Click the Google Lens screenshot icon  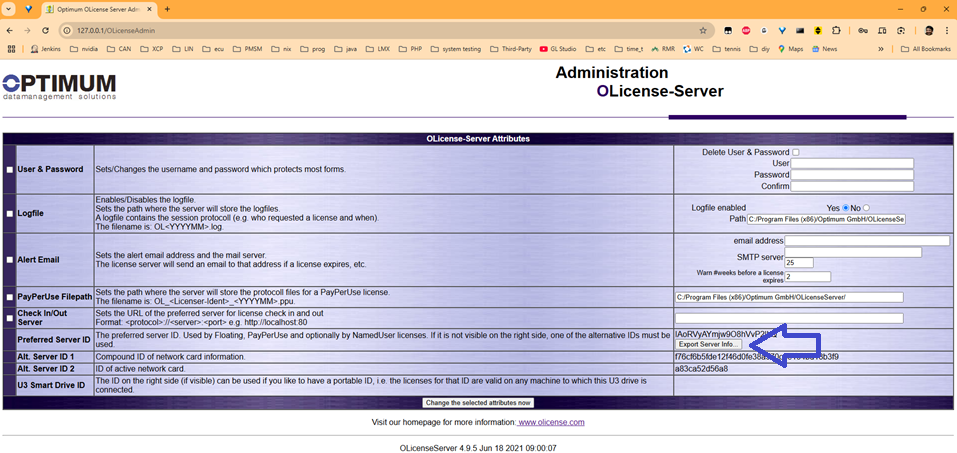coord(901,30)
